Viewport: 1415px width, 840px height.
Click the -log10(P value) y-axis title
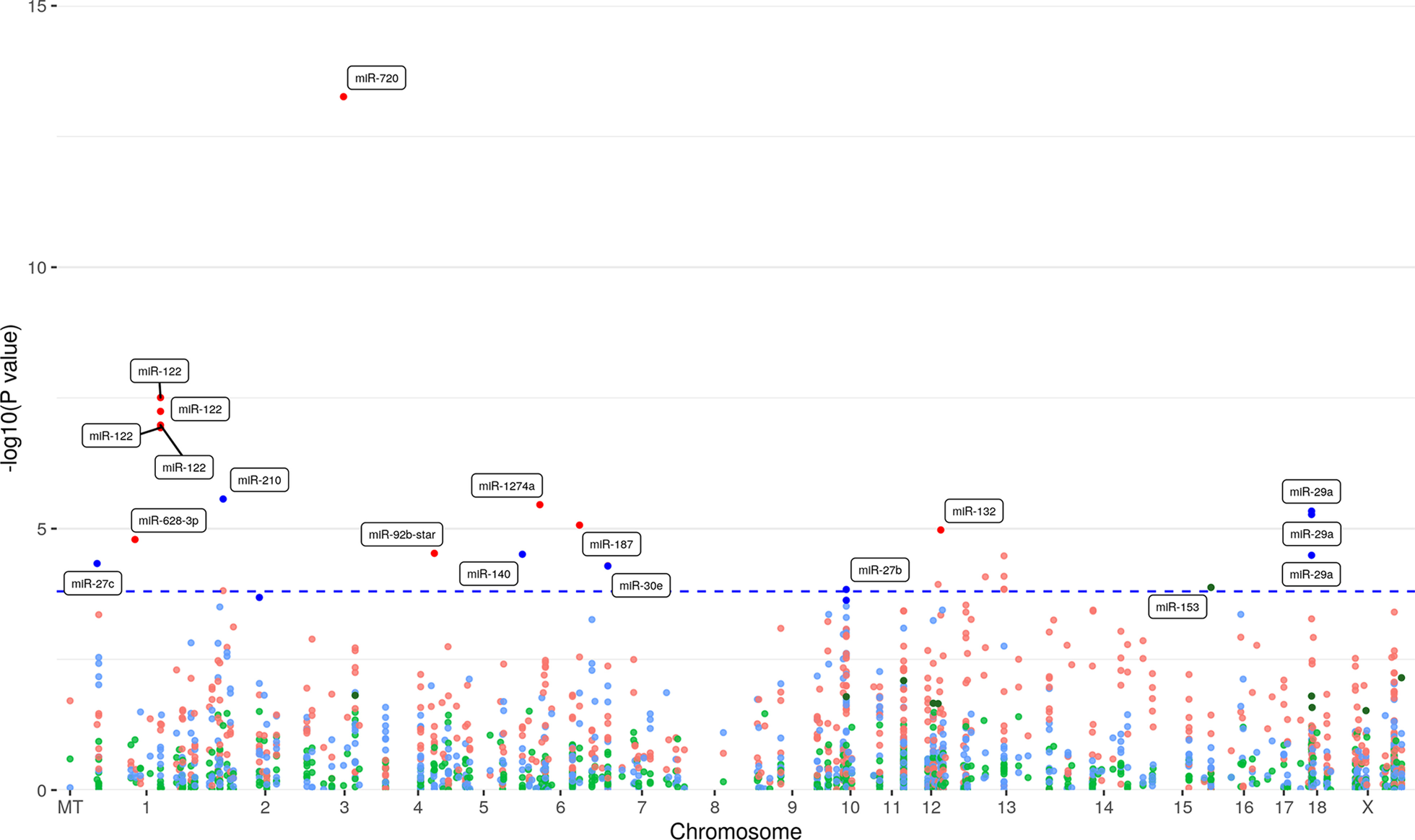coord(11,399)
